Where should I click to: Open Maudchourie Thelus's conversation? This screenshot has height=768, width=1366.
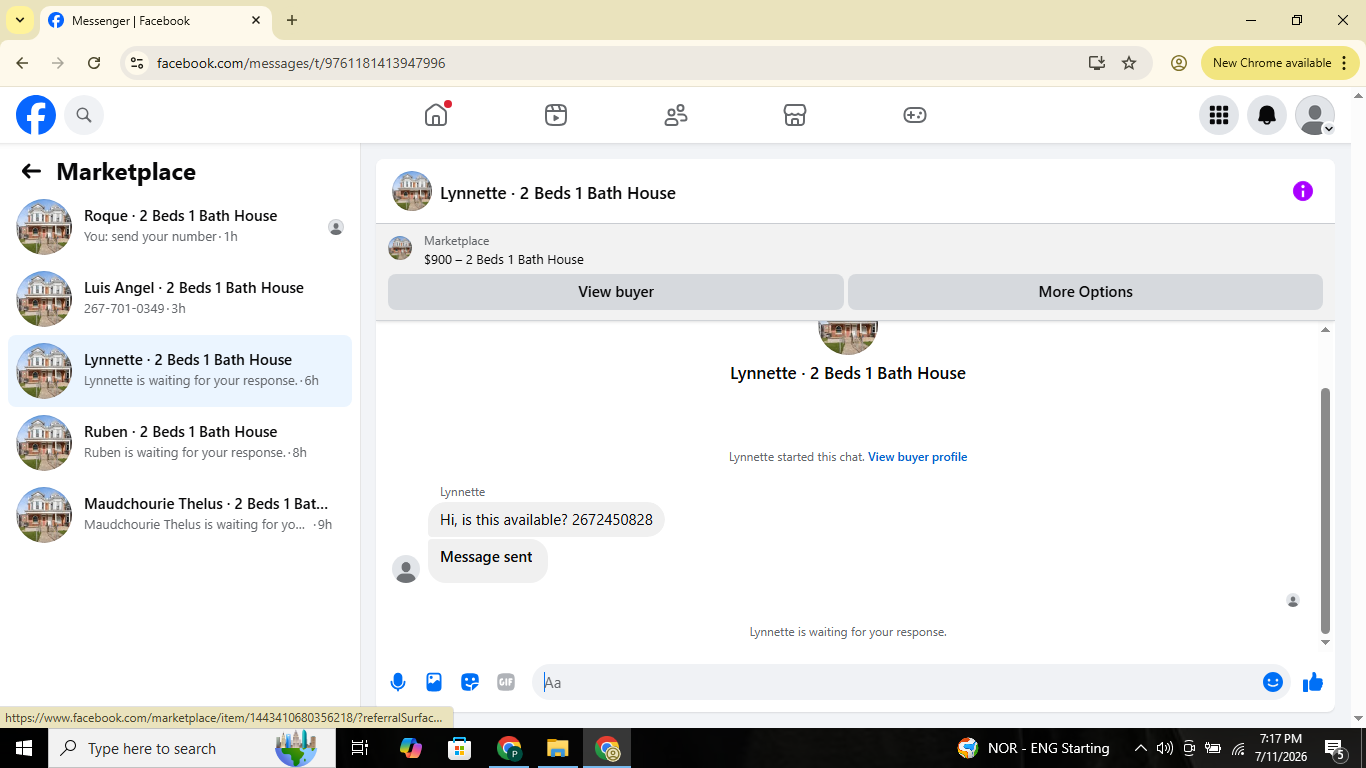coord(180,515)
